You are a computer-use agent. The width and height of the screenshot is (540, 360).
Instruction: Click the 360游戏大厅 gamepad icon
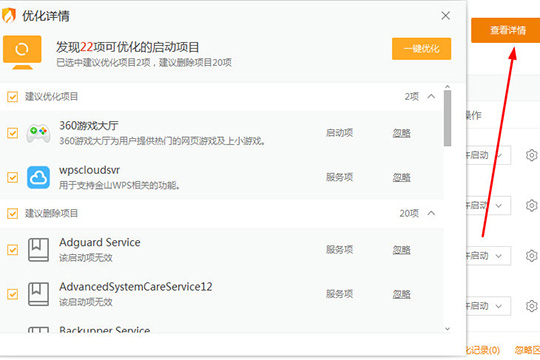[x=38, y=133]
